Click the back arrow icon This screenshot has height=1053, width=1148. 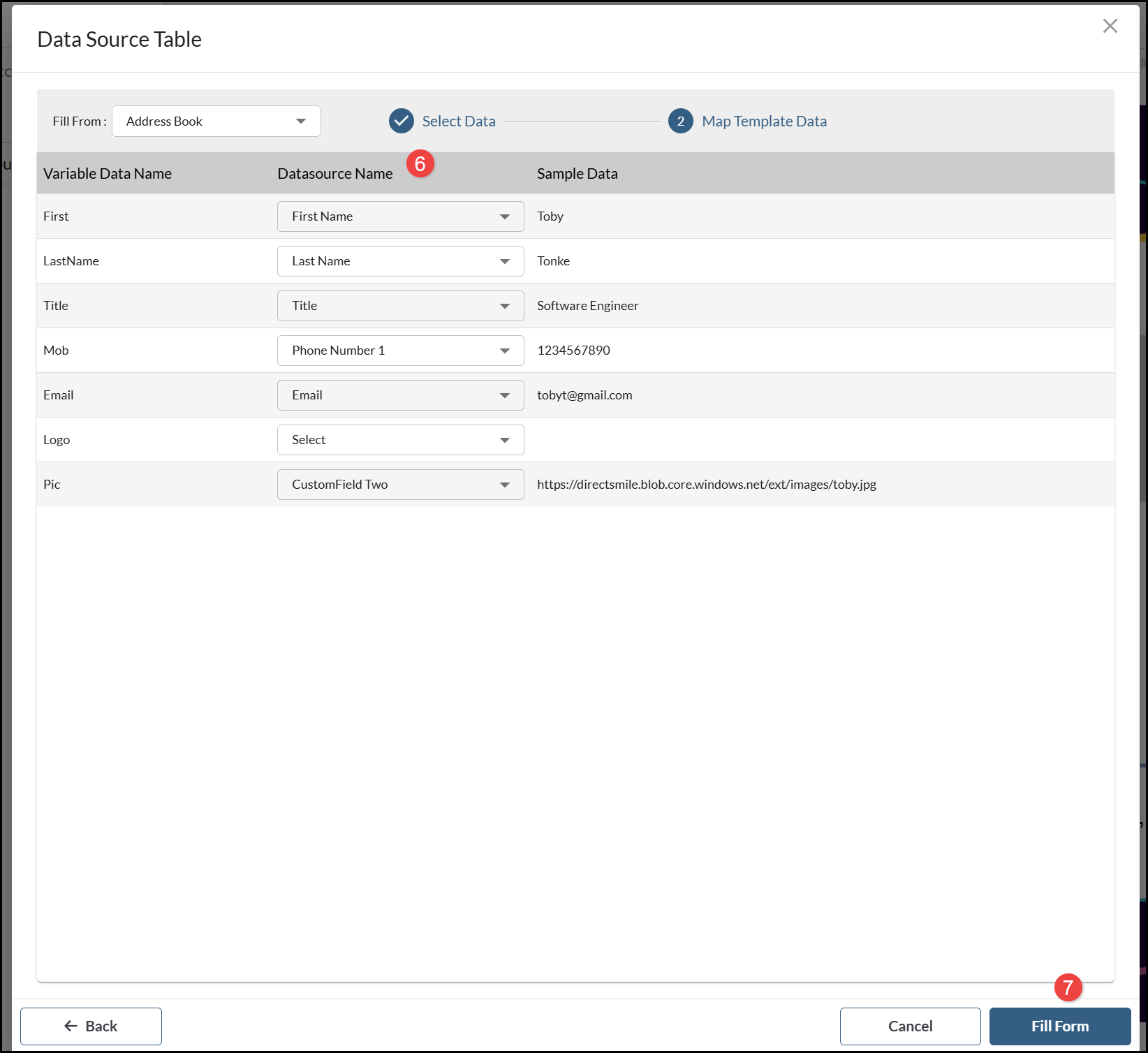[71, 1026]
